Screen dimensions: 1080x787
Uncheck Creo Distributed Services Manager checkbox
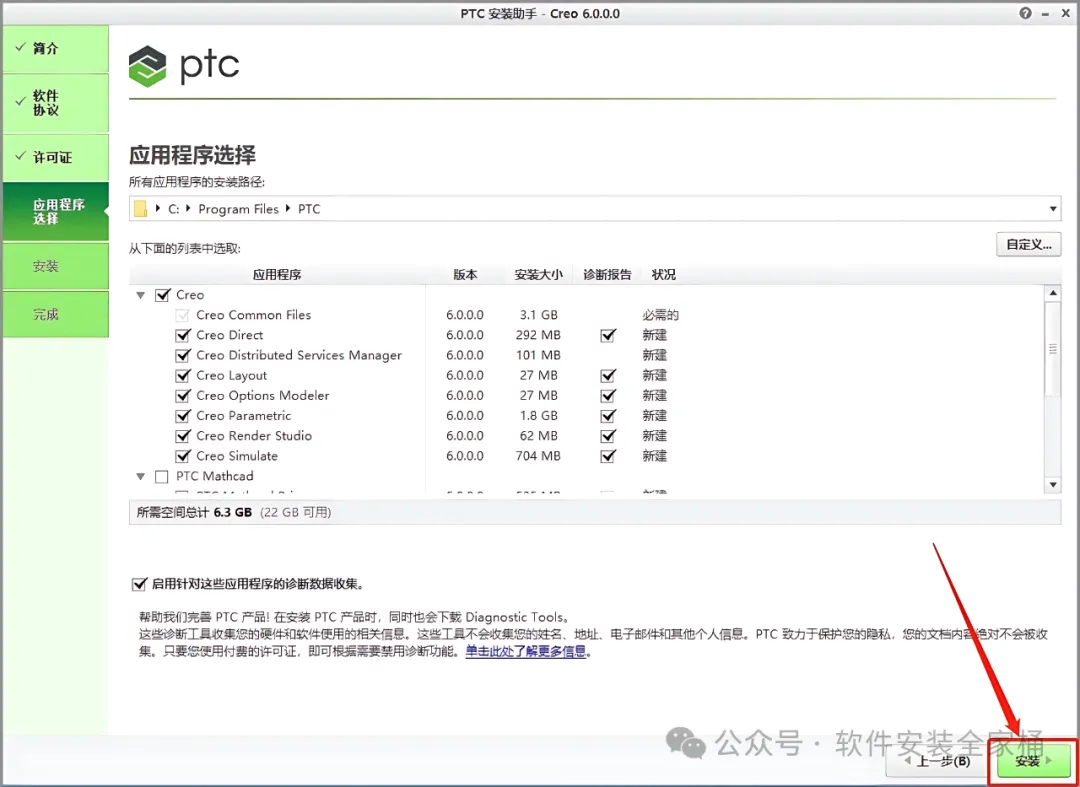pos(183,355)
